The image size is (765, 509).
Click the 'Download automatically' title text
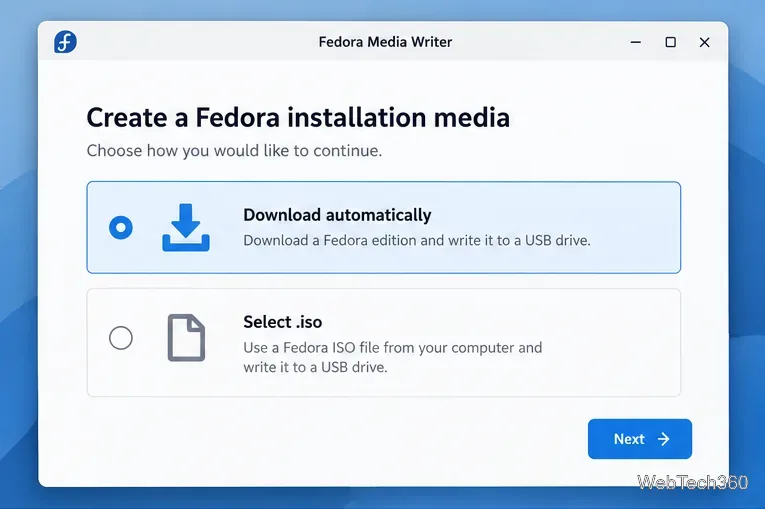coord(337,215)
